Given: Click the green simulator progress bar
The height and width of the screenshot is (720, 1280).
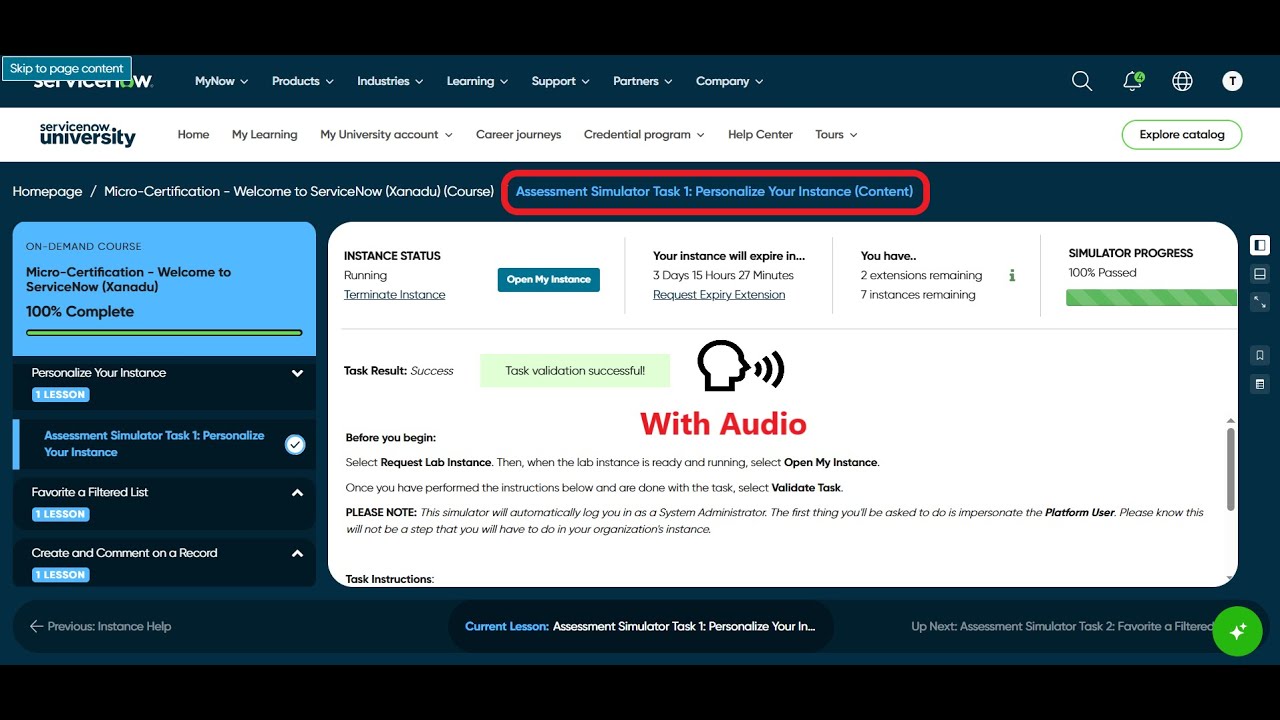Looking at the screenshot, I should 1151,297.
